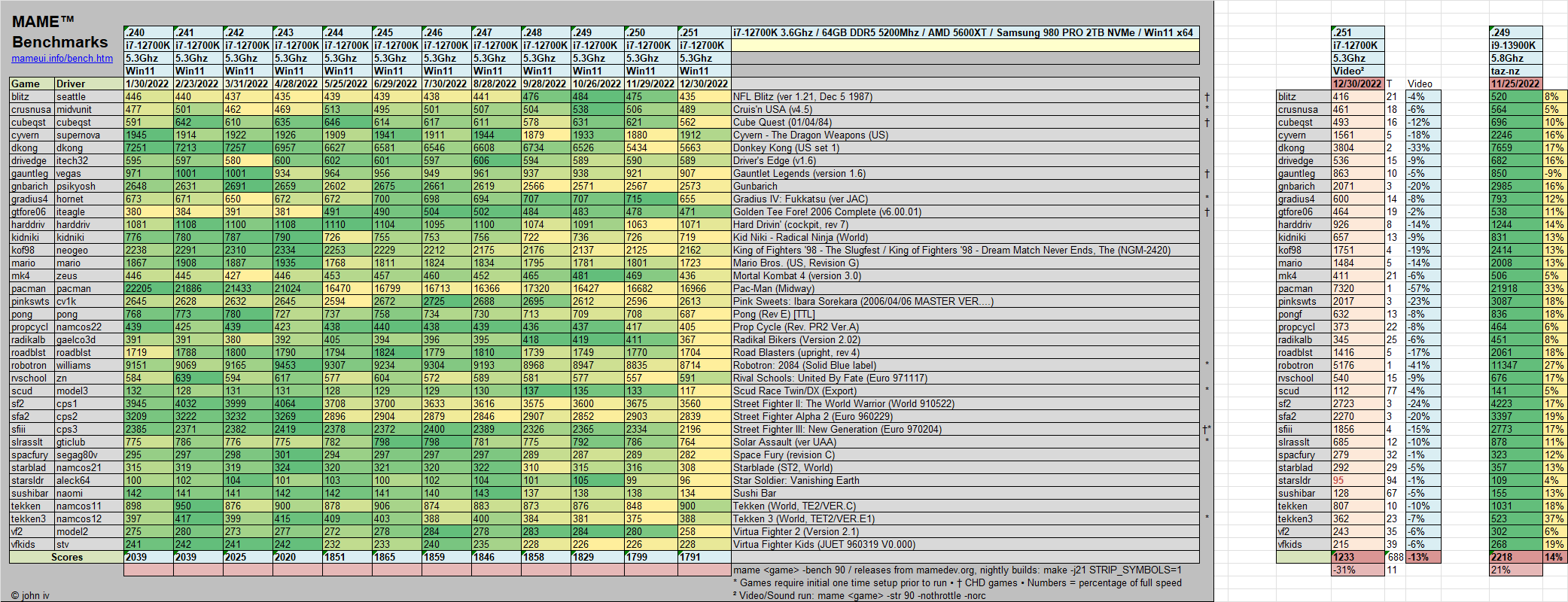Viewport: 1568px width, 602px height.
Task: Click the Scores row label
Action: (x=66, y=557)
